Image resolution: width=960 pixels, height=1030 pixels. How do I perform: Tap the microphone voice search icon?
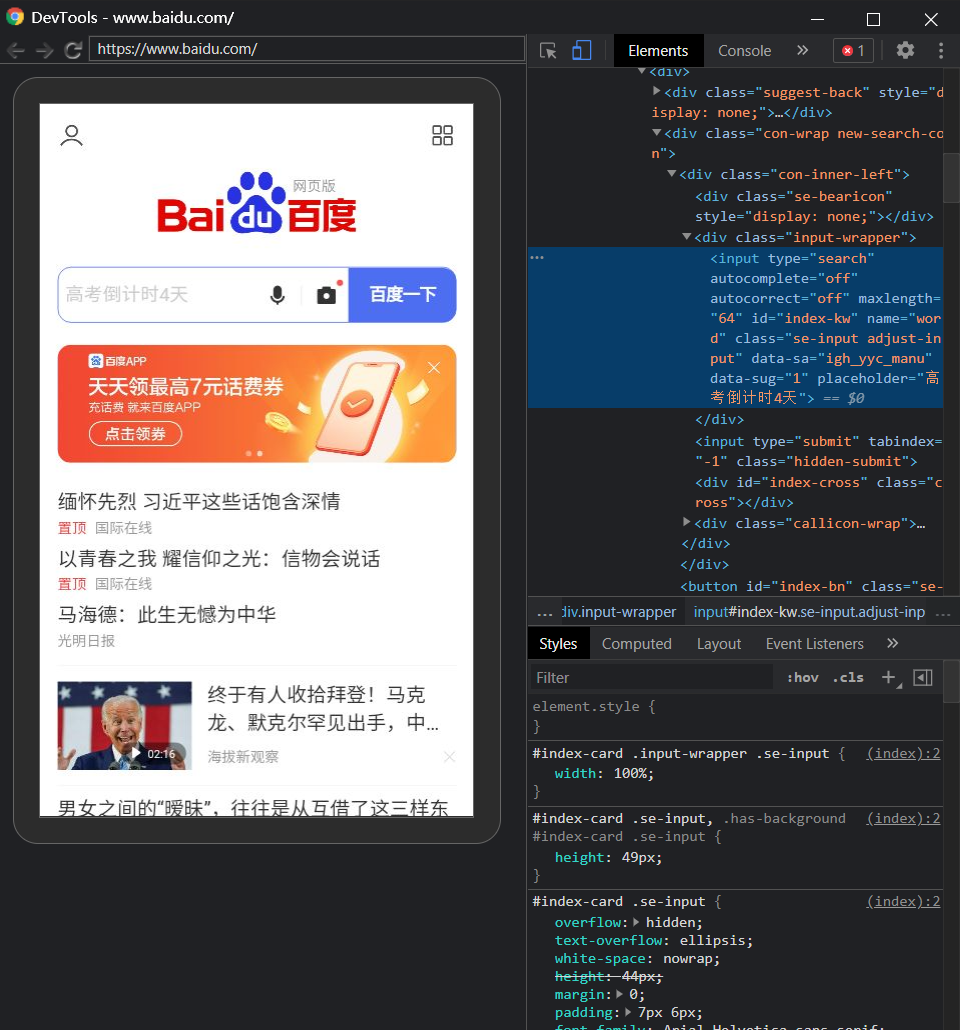[277, 295]
